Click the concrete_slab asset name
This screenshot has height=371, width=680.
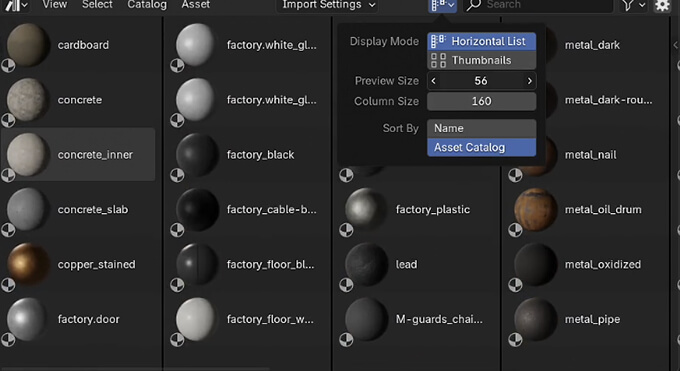(x=93, y=210)
